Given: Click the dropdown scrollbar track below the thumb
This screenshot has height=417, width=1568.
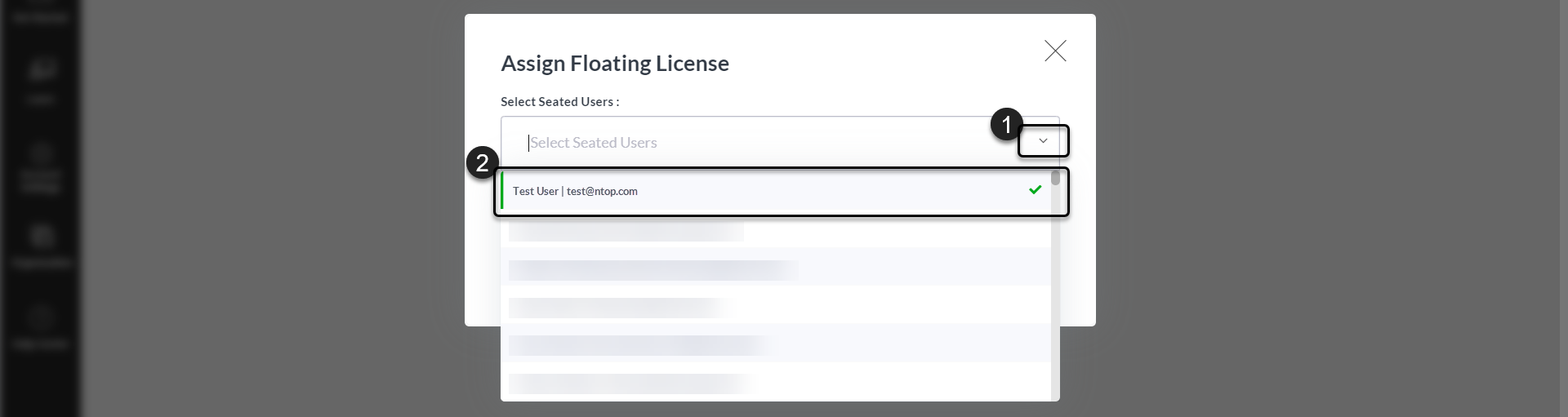Looking at the screenshot, I should [1055, 294].
